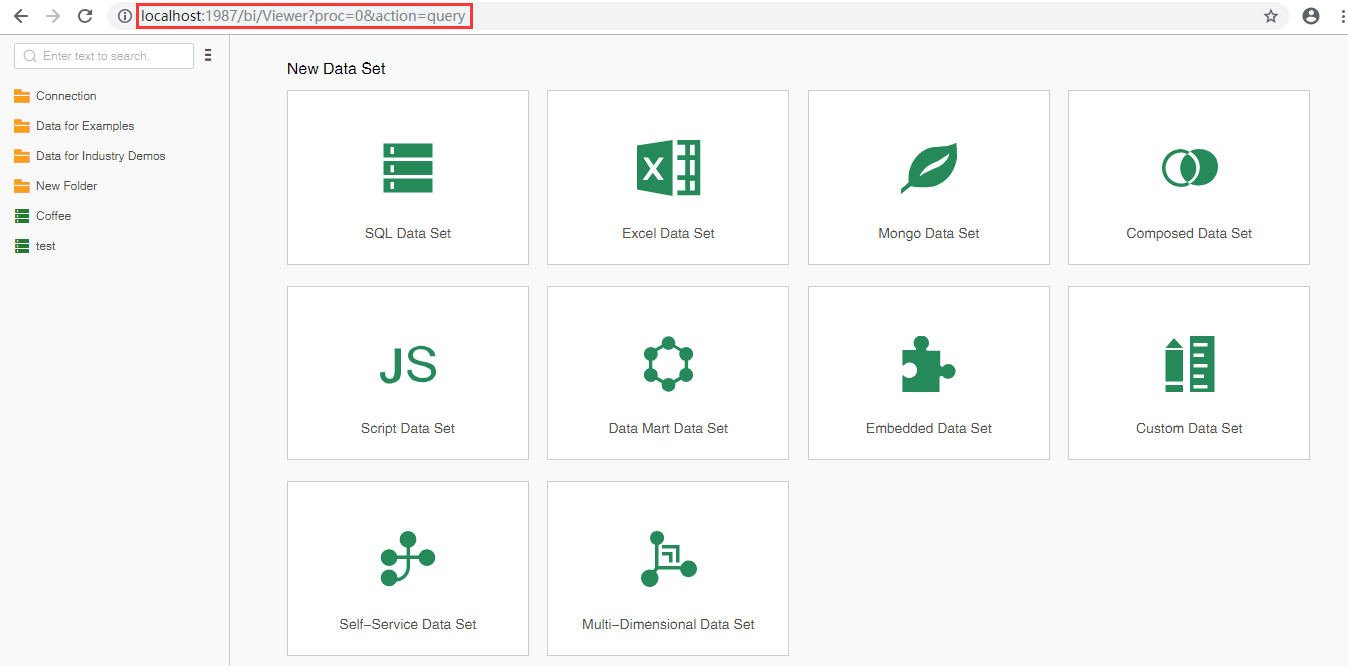Select the Coffee data set
The width and height of the screenshot is (1348, 666).
click(53, 216)
